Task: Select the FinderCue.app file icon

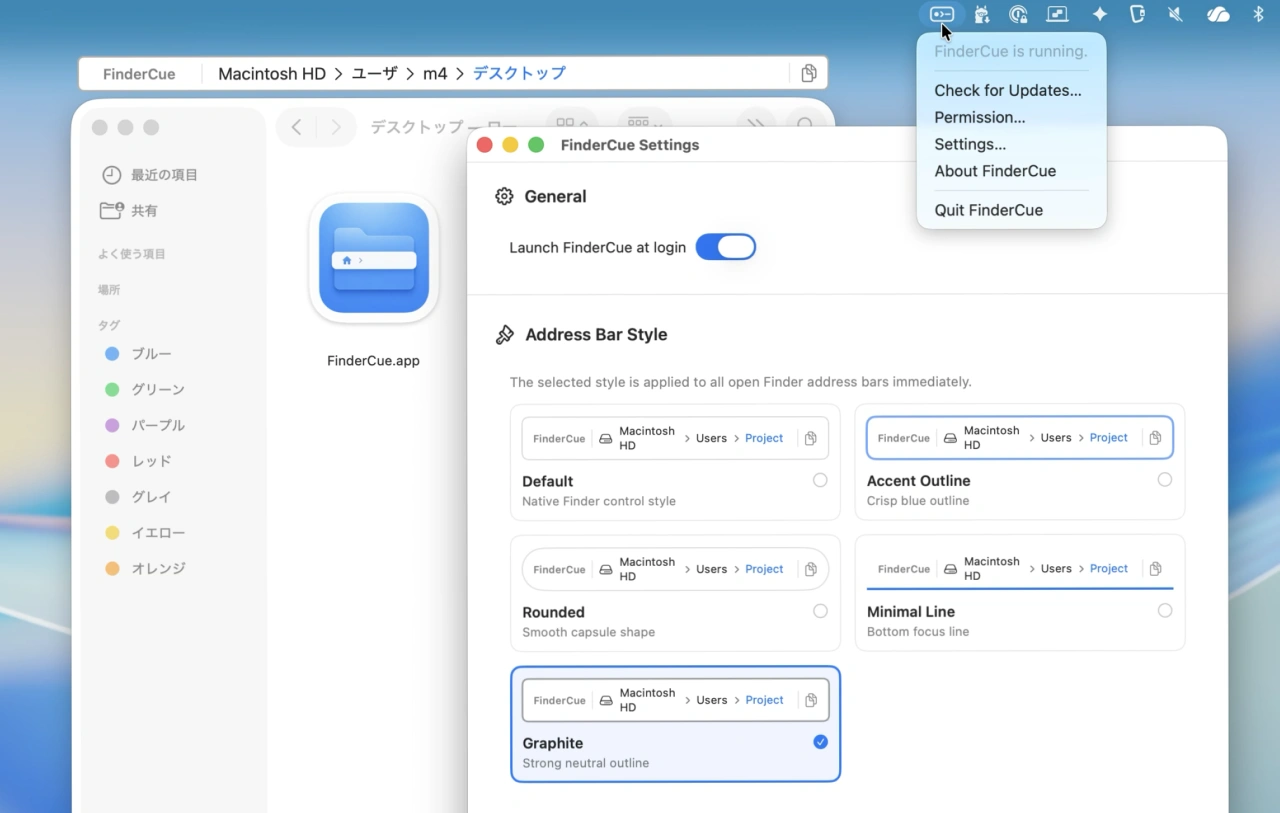Action: coord(374,258)
